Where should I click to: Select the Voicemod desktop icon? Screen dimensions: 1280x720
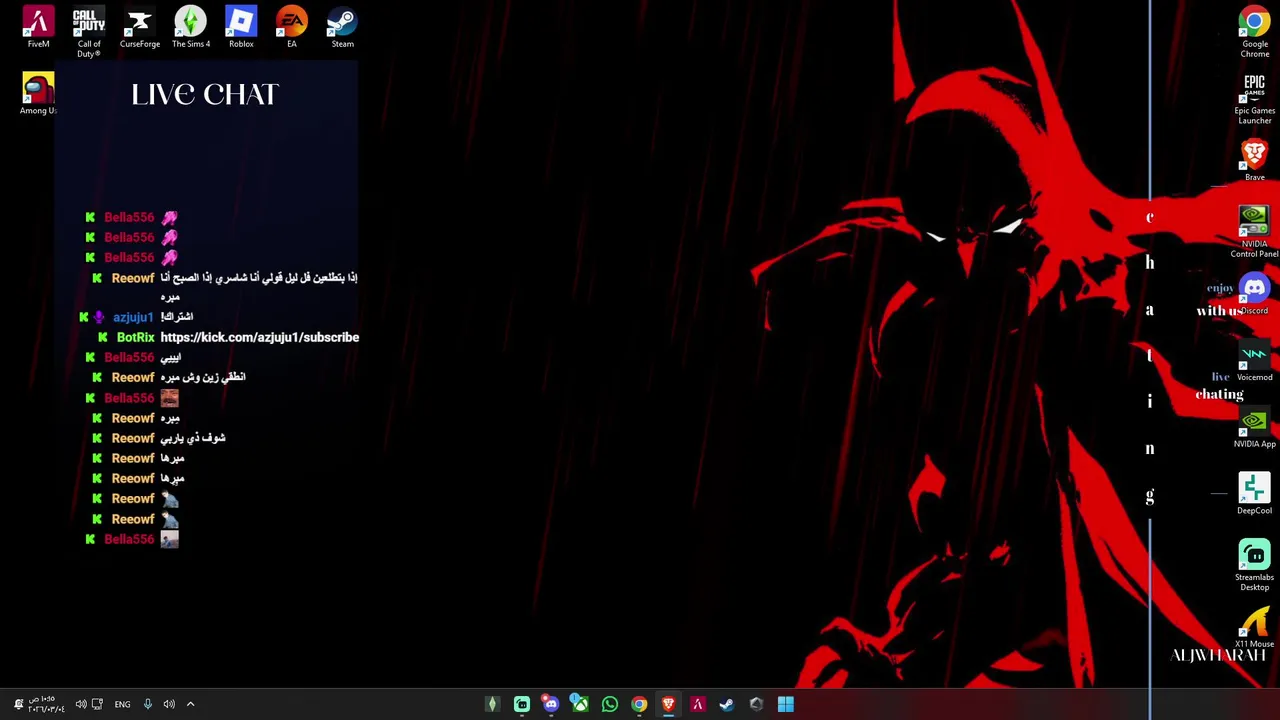point(1254,361)
